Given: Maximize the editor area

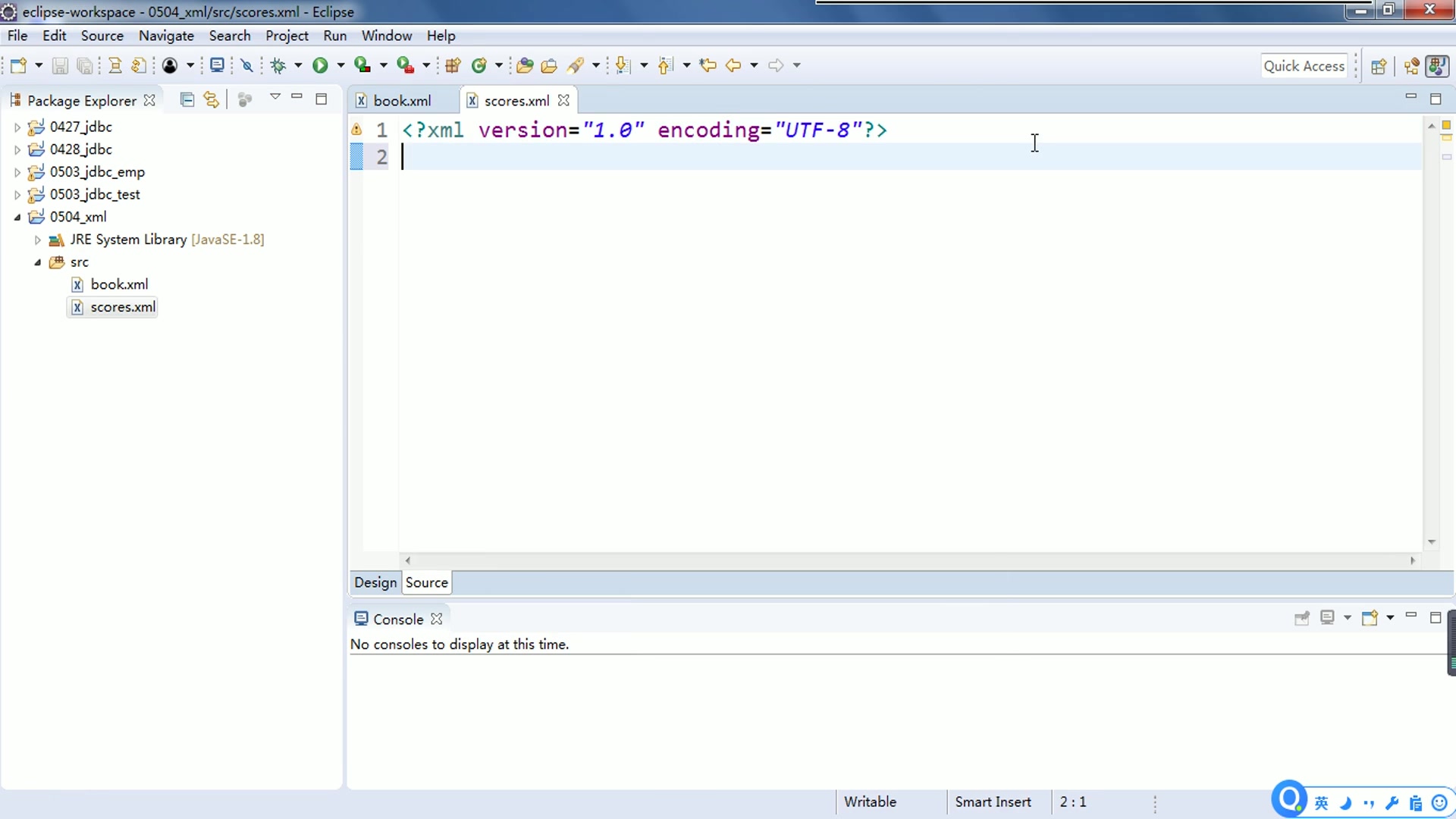Looking at the screenshot, I should 1436,99.
